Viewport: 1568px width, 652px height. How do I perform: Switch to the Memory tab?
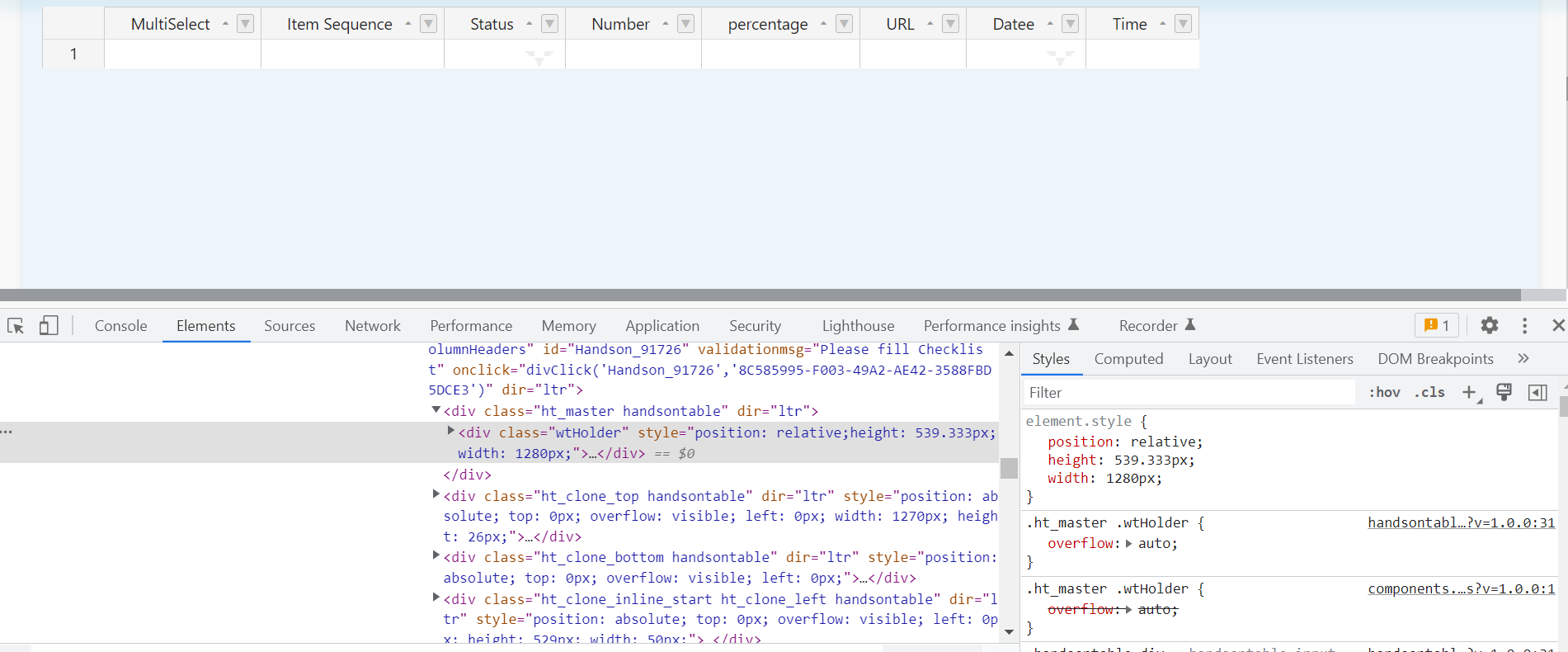click(569, 326)
